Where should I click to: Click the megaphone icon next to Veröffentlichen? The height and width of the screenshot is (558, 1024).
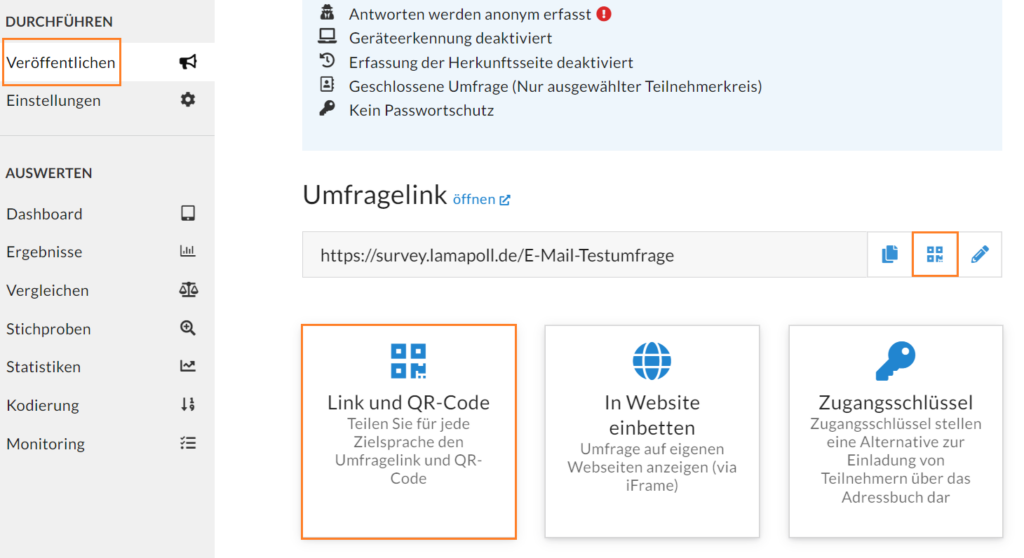coord(188,62)
